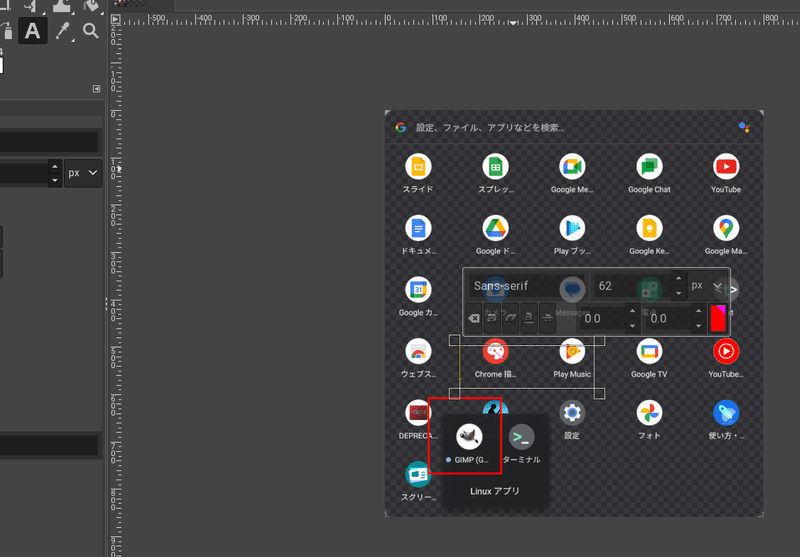The height and width of the screenshot is (557, 800).
Task: Click the 使い方 rocket icon in the image
Action: point(726,413)
